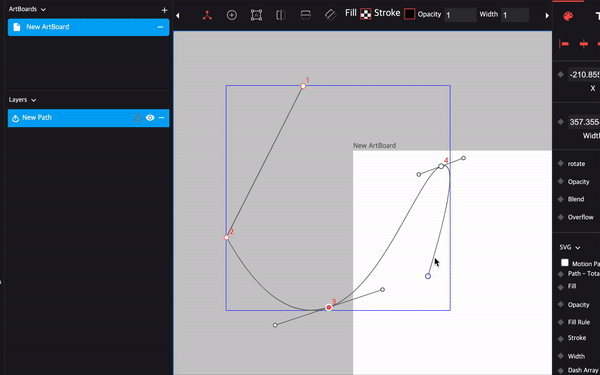Select path anchor point 2
The height and width of the screenshot is (375, 600).
(x=227, y=237)
